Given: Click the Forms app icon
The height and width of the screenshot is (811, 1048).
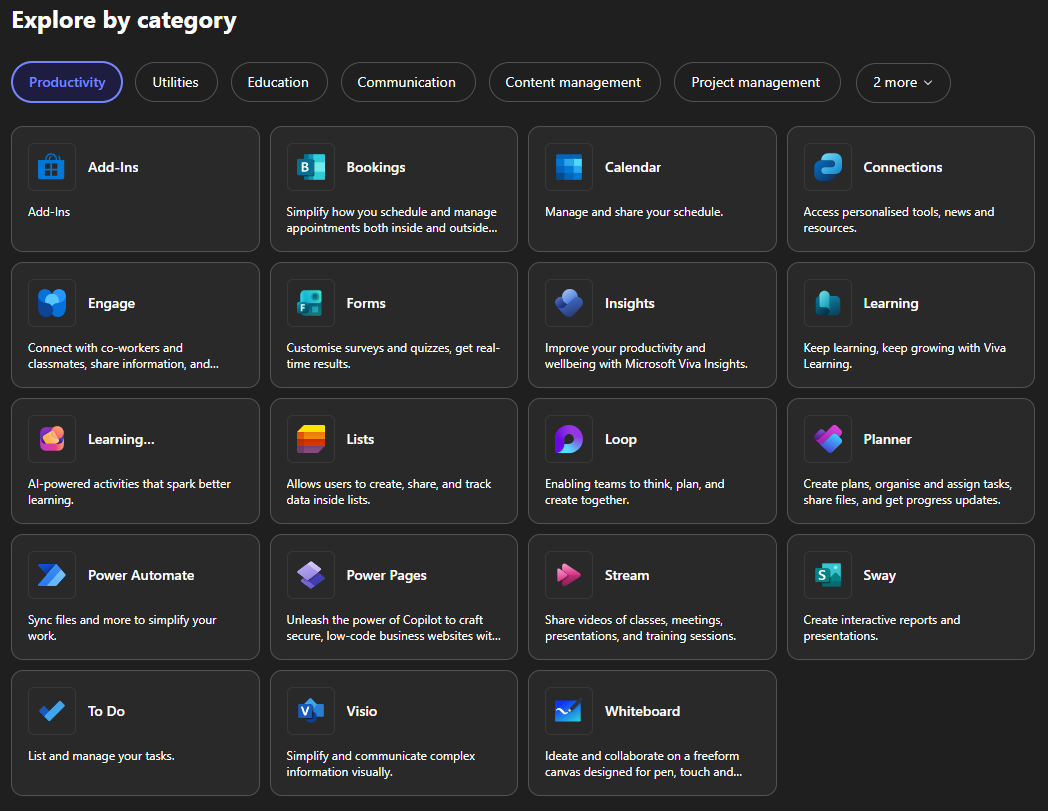Looking at the screenshot, I should (310, 303).
